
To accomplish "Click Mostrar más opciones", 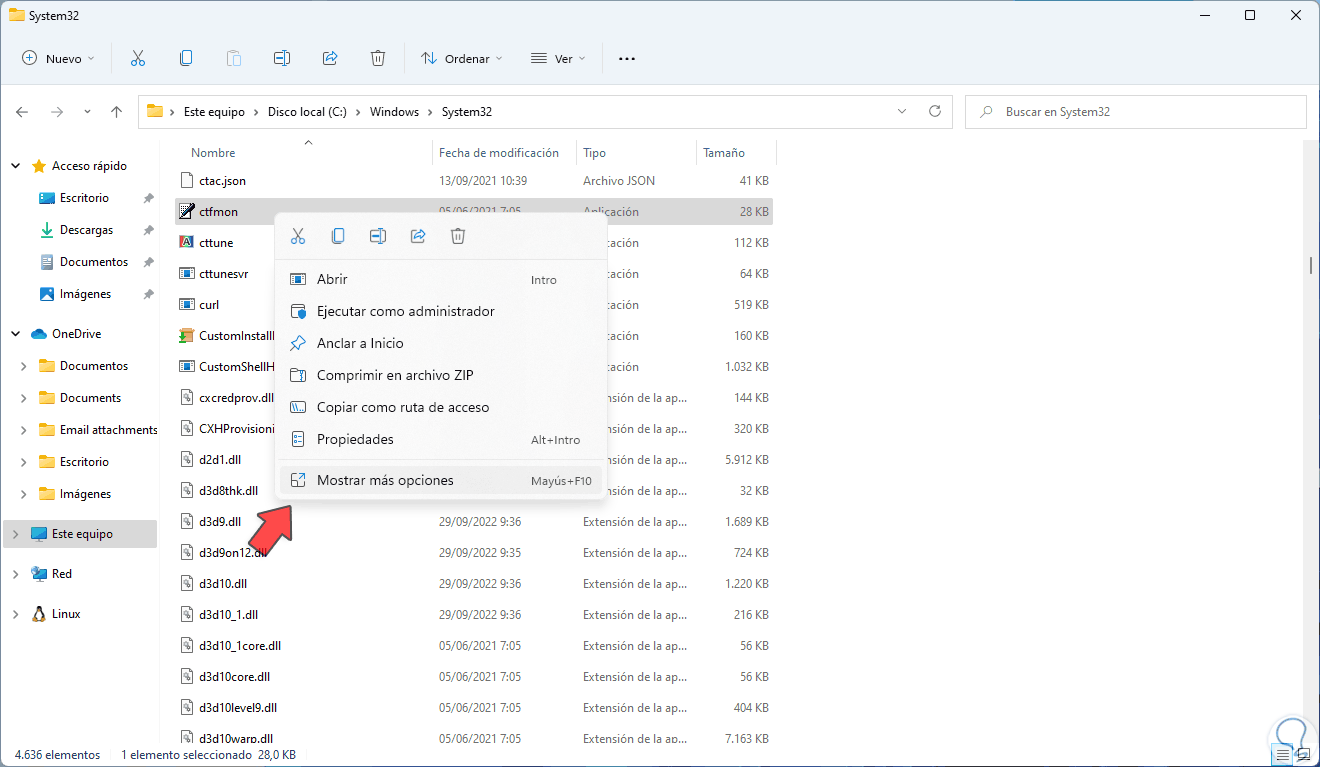I will [440, 481].
